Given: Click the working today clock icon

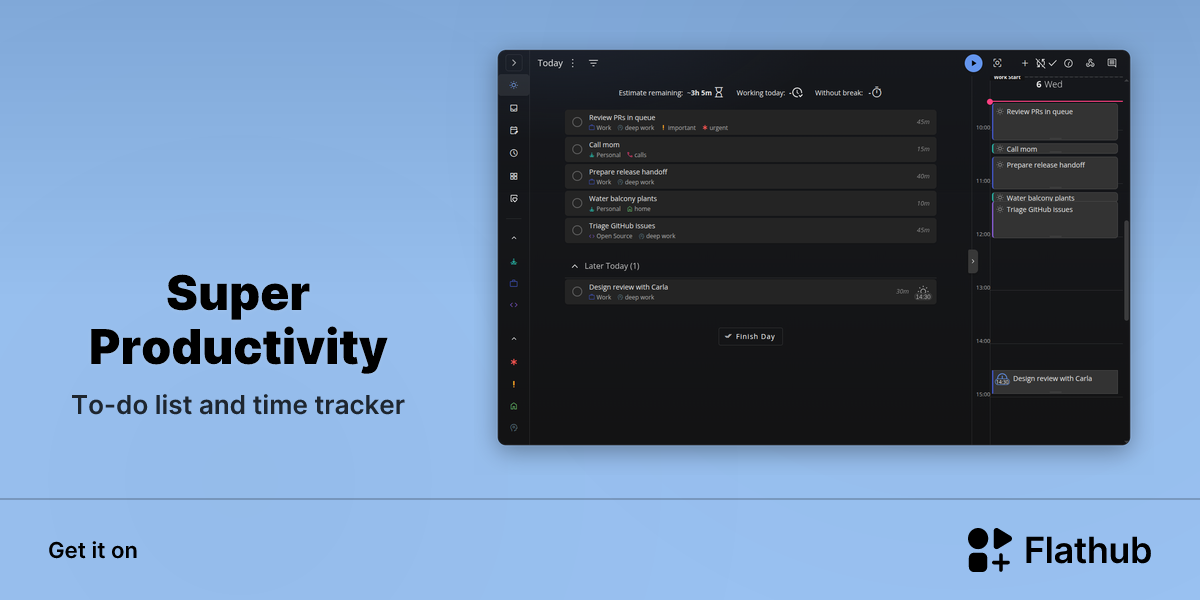Looking at the screenshot, I should click(x=797, y=92).
